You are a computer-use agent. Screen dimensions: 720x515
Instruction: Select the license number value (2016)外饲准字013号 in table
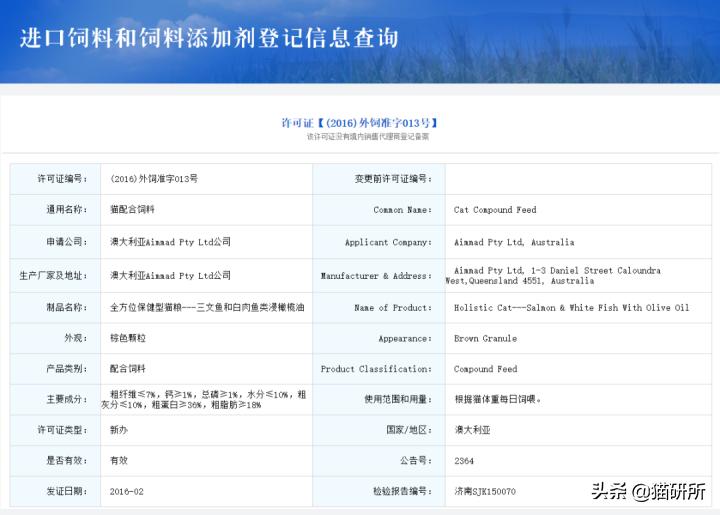(154, 179)
